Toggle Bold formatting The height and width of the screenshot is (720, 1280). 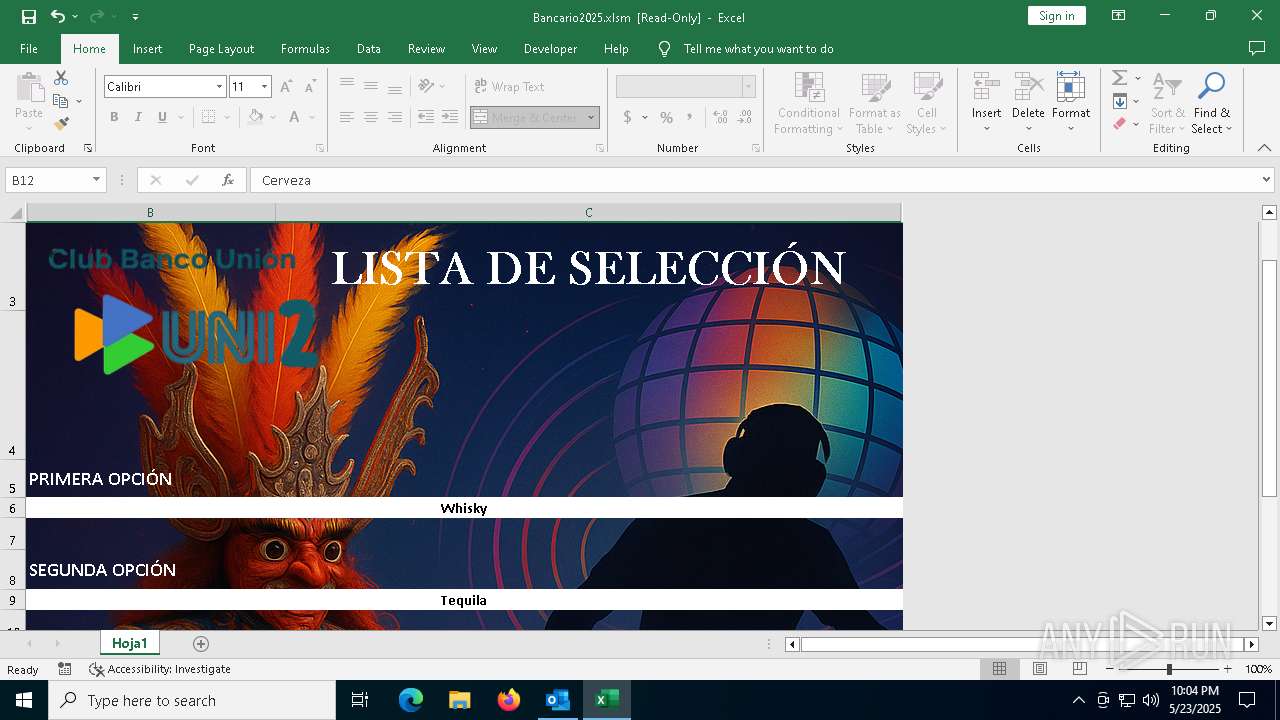(x=114, y=117)
